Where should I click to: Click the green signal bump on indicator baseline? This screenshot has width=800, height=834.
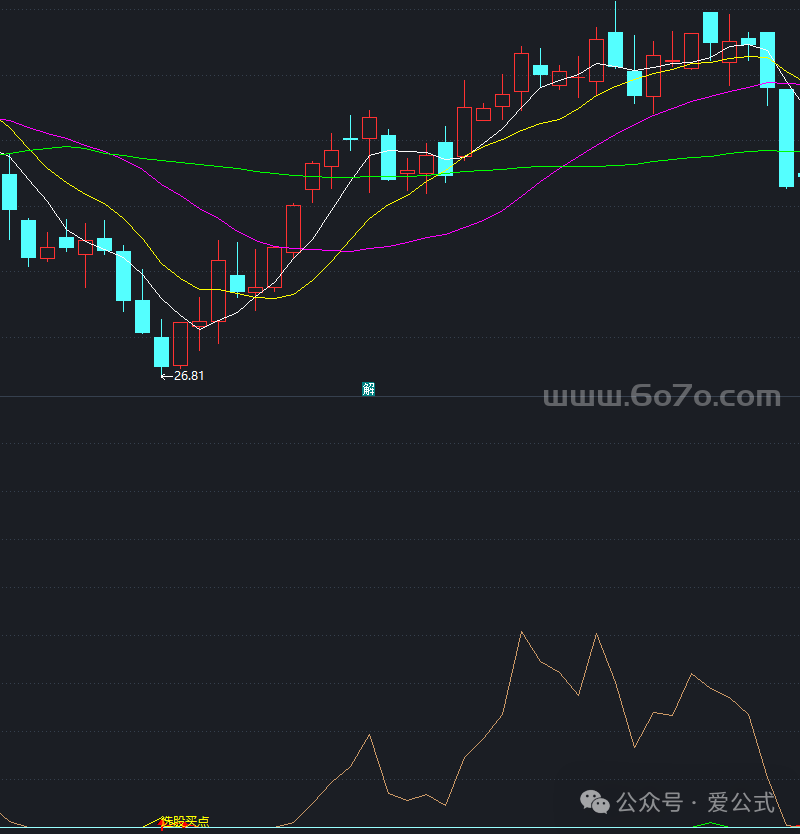point(711,824)
